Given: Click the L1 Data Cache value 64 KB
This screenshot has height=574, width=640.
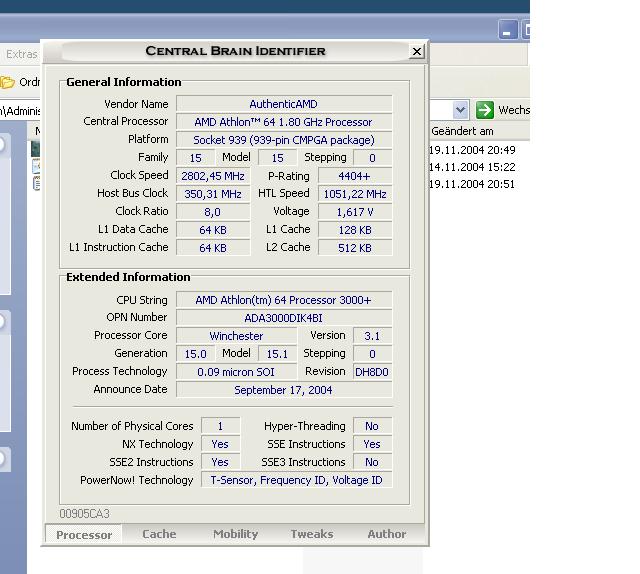Looking at the screenshot, I should [213, 230].
